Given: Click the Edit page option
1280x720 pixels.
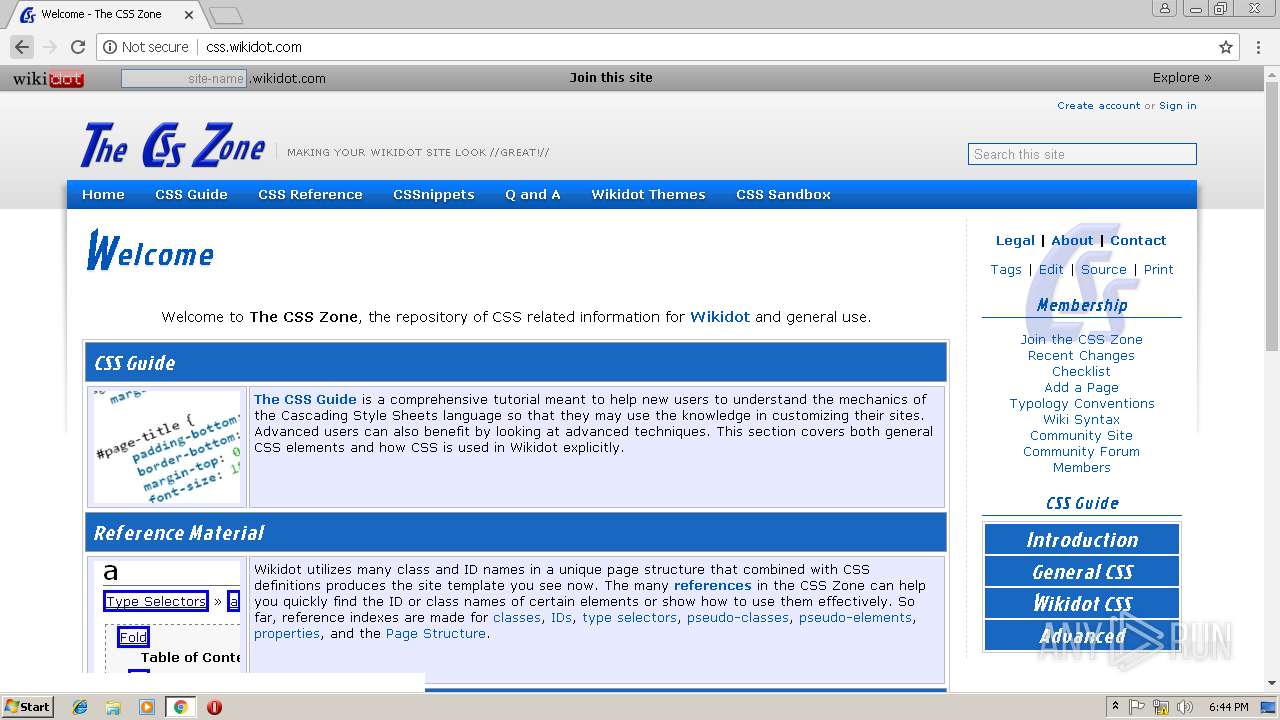Looking at the screenshot, I should click(1051, 269).
